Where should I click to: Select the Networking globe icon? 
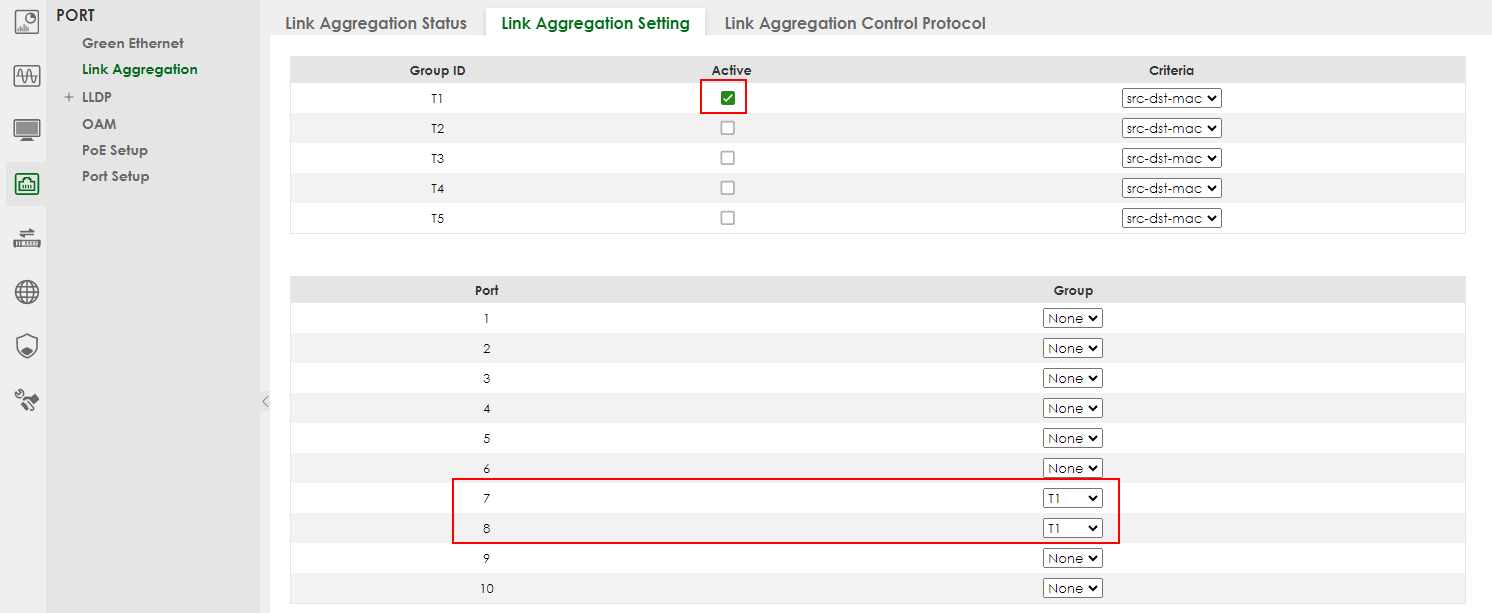pyautogui.click(x=26, y=292)
